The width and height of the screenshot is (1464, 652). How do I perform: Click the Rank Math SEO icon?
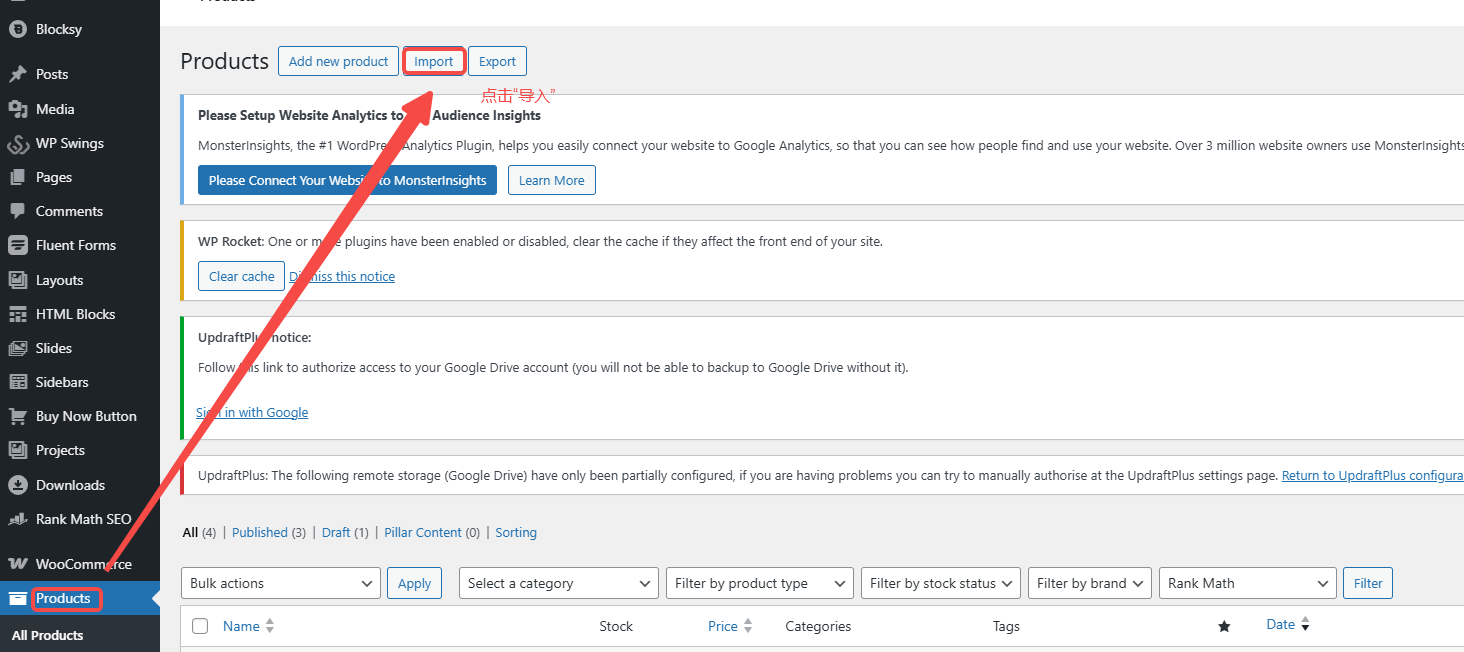(17, 519)
